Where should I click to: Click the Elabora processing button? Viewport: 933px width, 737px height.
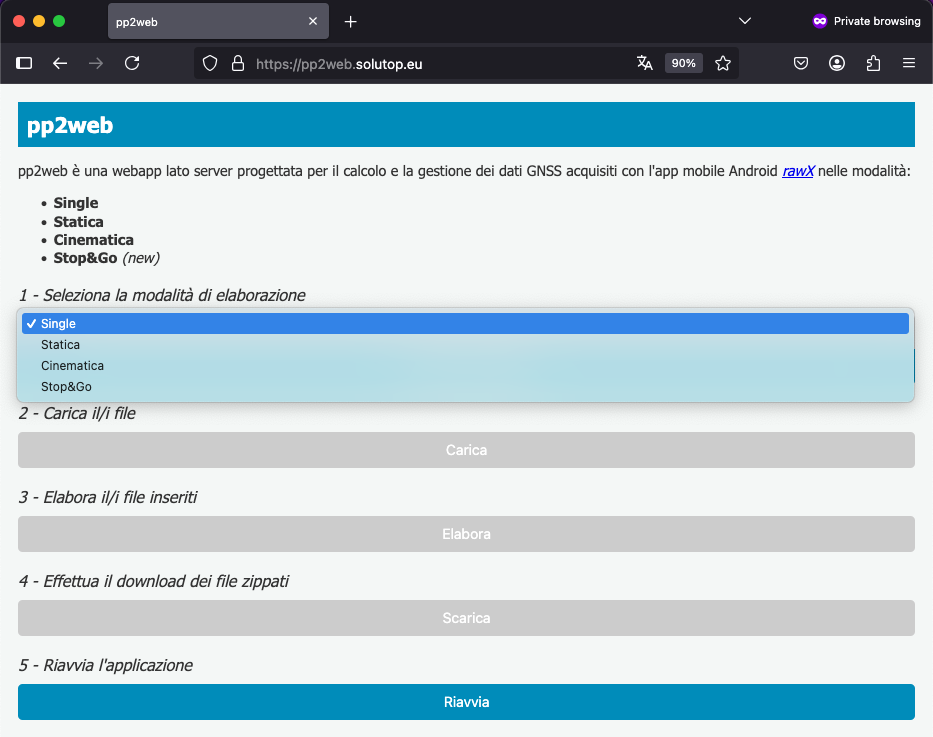click(466, 534)
